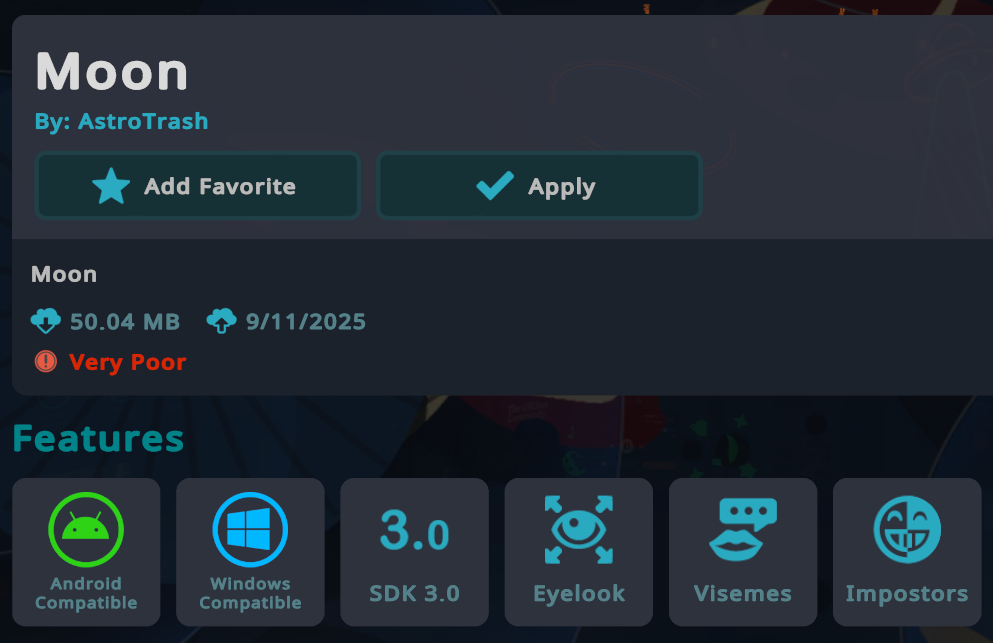Click the Visemes lips icon
Viewport: 993px width, 643px height.
click(743, 530)
